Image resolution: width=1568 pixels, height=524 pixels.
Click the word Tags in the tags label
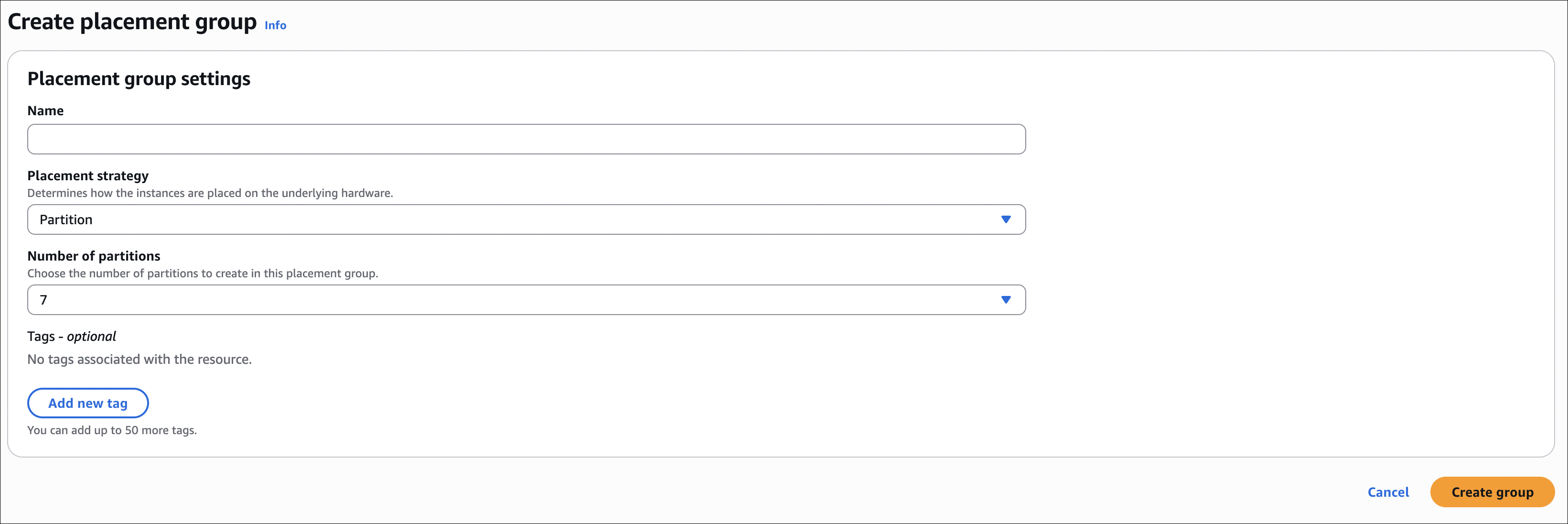[41, 336]
